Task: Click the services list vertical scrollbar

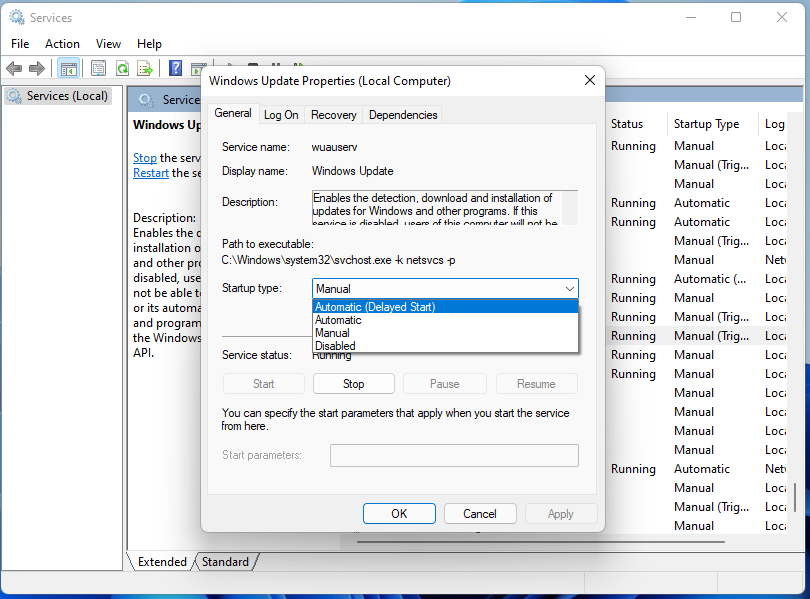Action: [x=795, y=497]
